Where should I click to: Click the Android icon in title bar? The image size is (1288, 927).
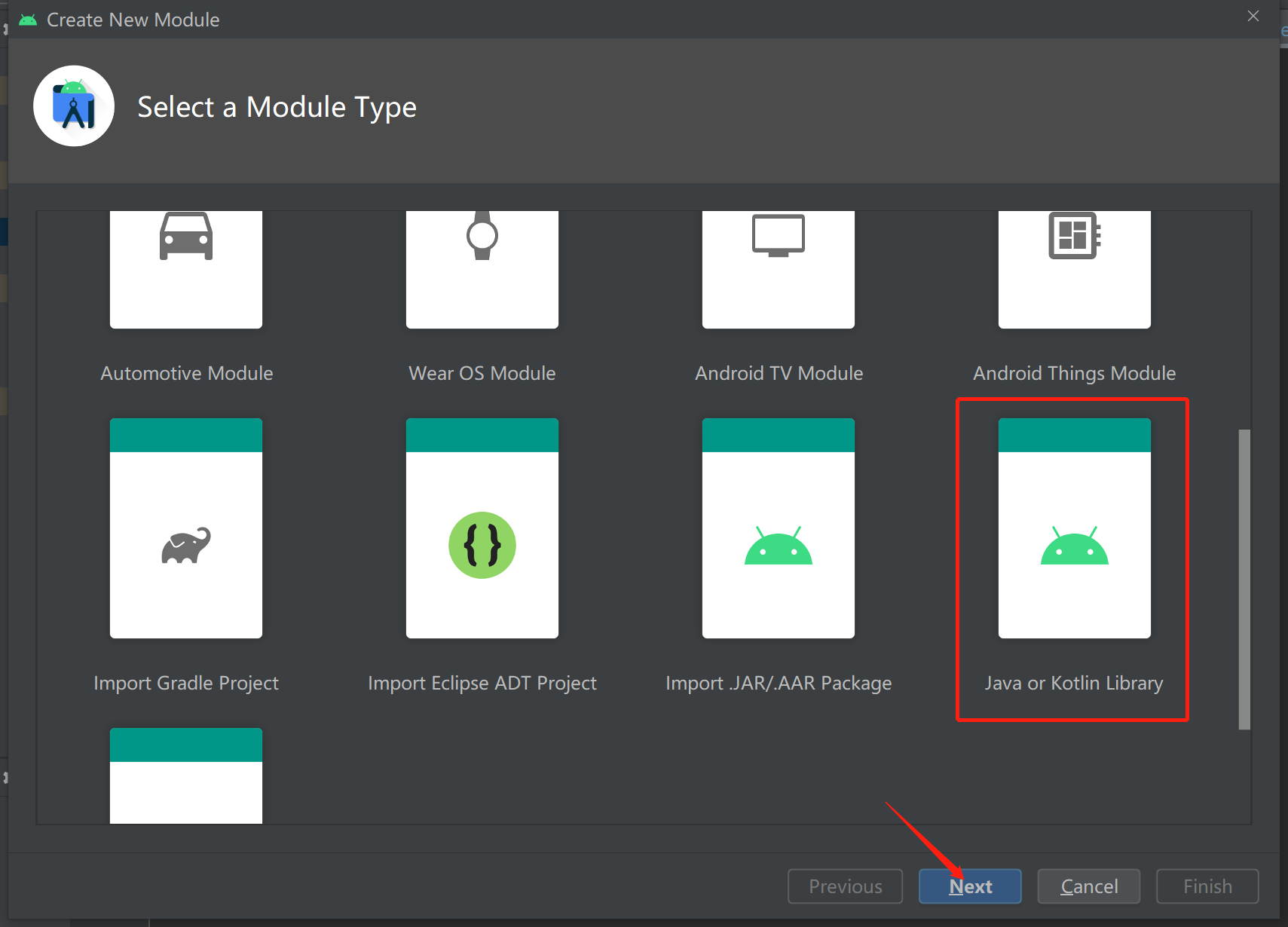(x=28, y=20)
